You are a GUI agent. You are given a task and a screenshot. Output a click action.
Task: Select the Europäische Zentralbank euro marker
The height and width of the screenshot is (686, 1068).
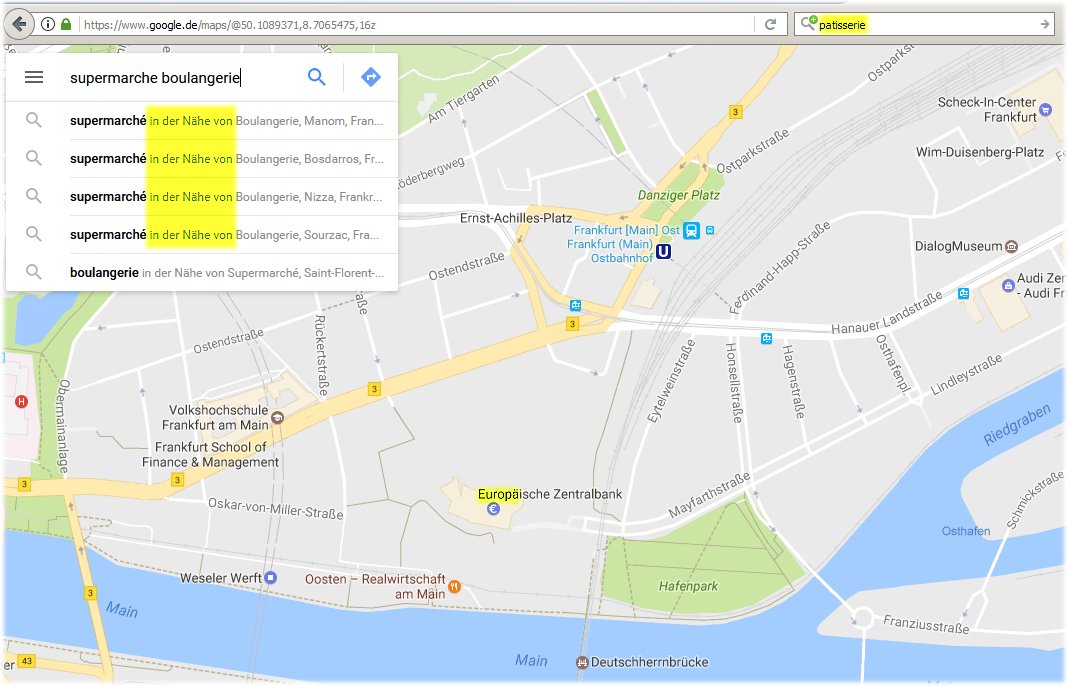pyautogui.click(x=493, y=508)
